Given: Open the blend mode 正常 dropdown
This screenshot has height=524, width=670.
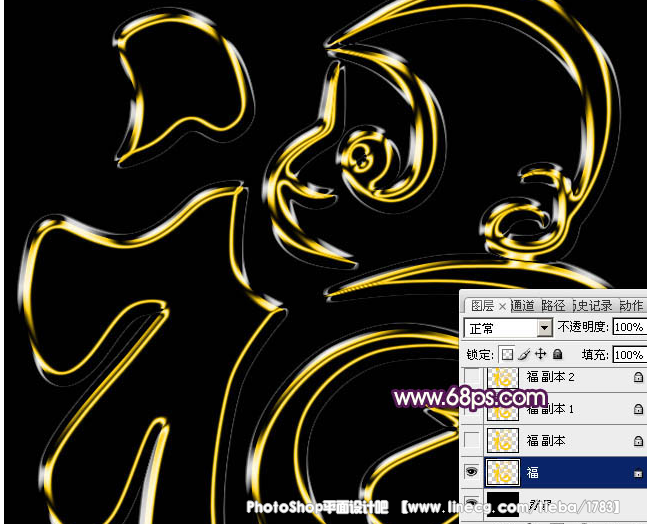Looking at the screenshot, I should click(544, 328).
